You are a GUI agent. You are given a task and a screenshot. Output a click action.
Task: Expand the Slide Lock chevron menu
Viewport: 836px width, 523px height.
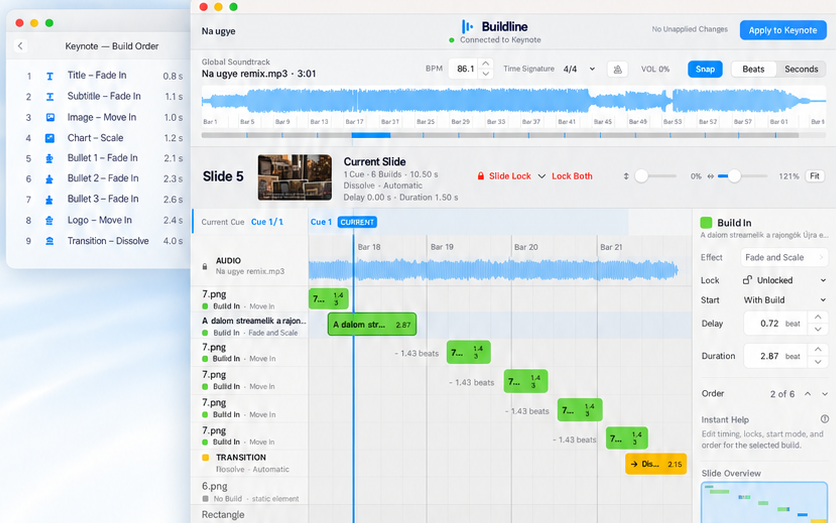click(542, 176)
